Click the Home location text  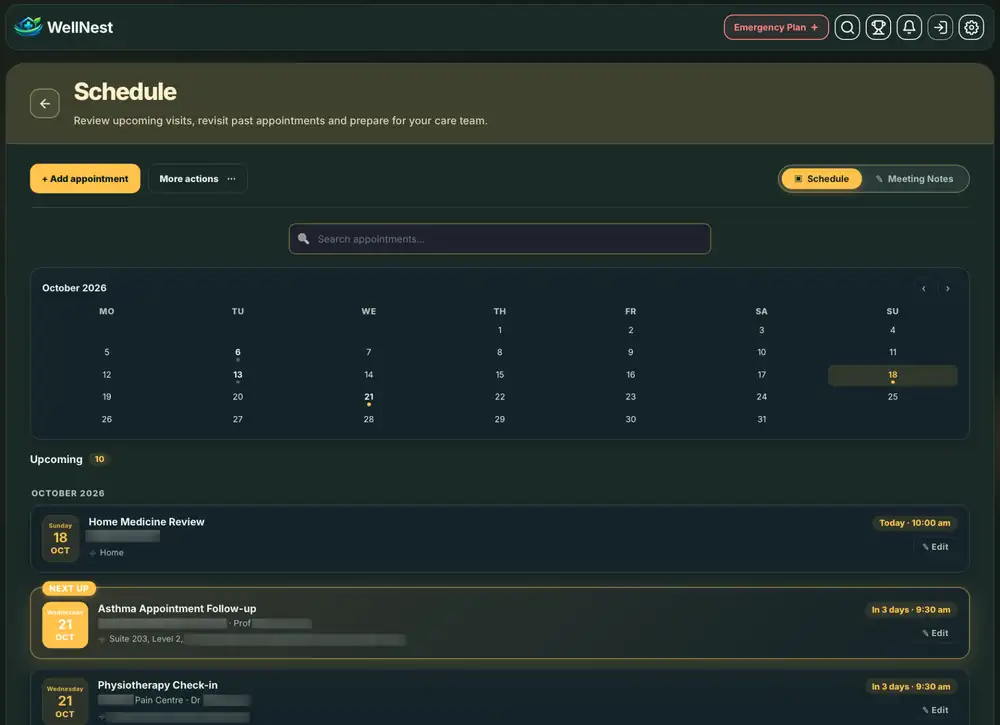112,553
